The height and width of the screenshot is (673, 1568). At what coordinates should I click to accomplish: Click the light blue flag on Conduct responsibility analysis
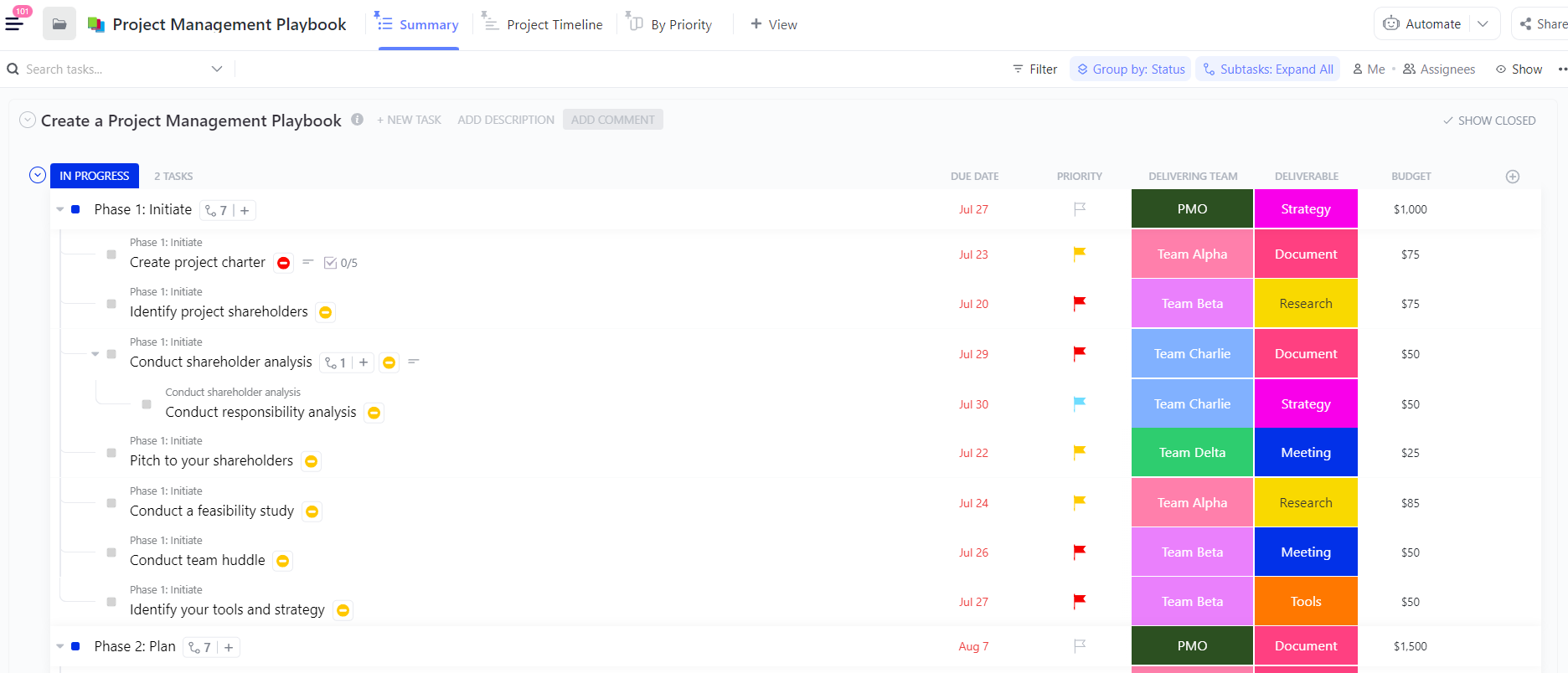click(x=1079, y=403)
